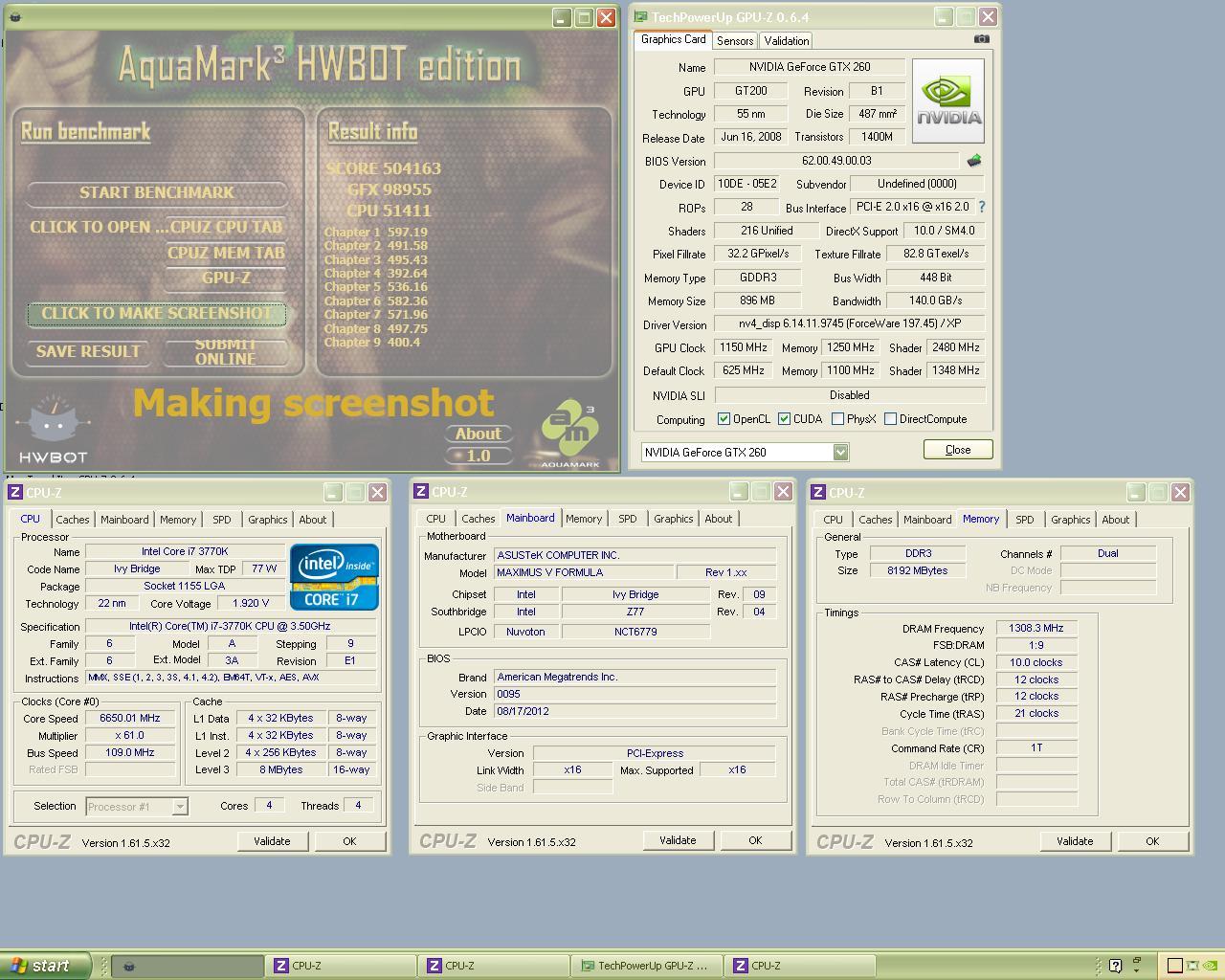This screenshot has height=980, width=1225.
Task: Switch to the Validation tab in GPU-Z
Action: pos(787,41)
